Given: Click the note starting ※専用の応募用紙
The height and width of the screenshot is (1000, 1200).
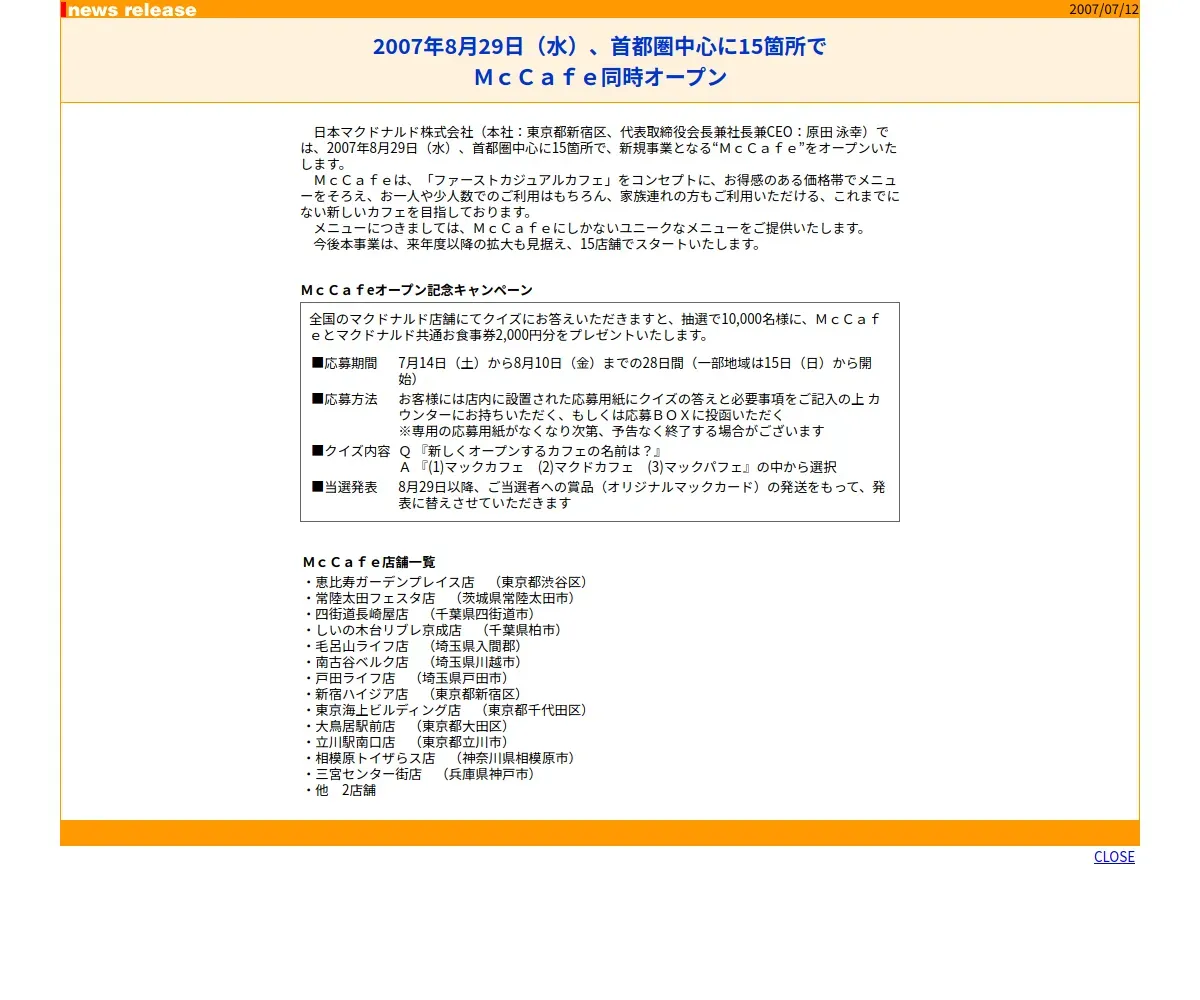Looking at the screenshot, I should [x=612, y=431].
